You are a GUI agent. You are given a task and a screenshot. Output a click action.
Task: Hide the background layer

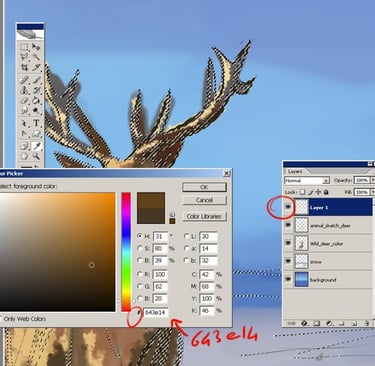[288, 279]
